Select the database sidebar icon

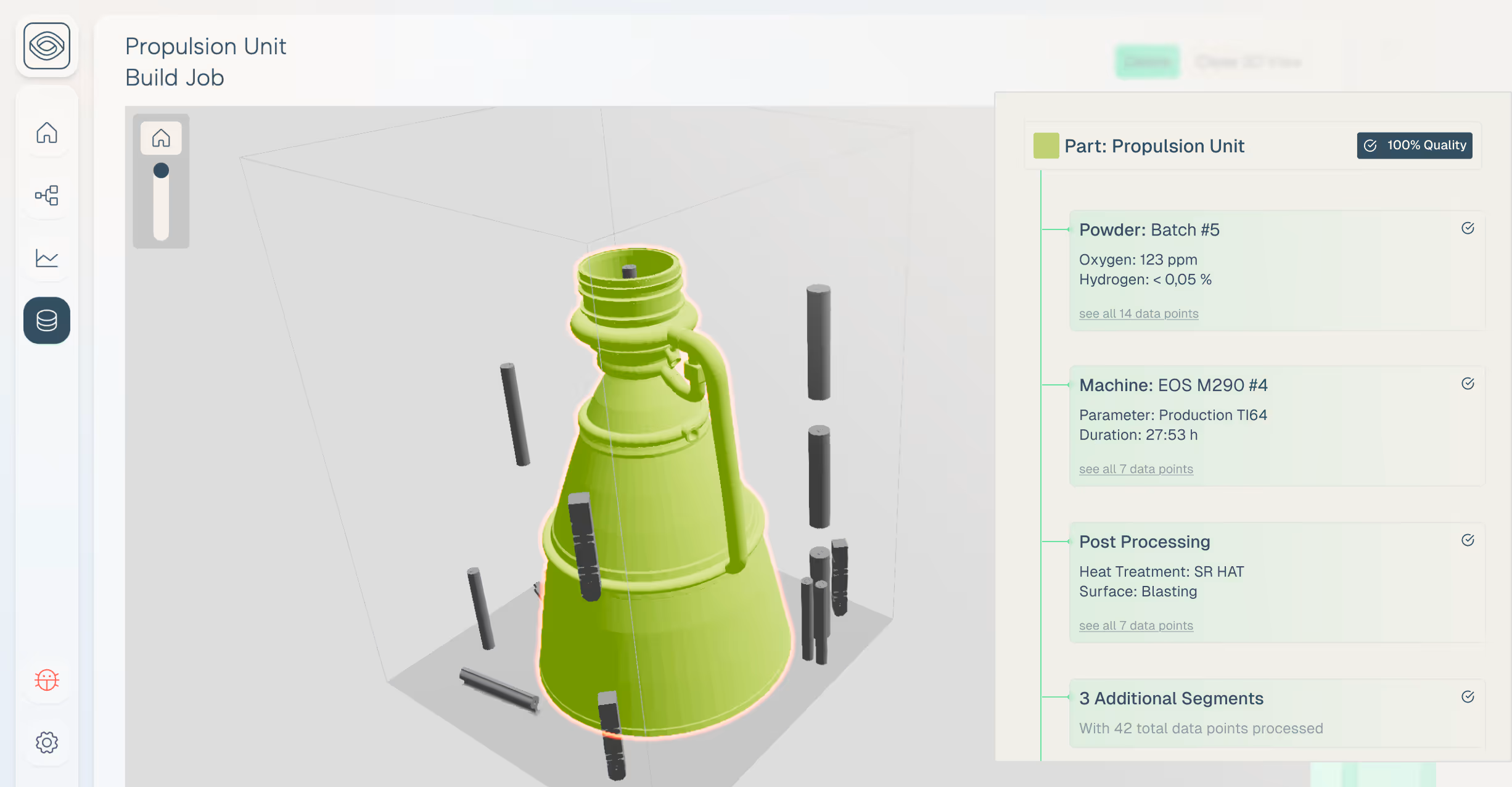click(47, 320)
